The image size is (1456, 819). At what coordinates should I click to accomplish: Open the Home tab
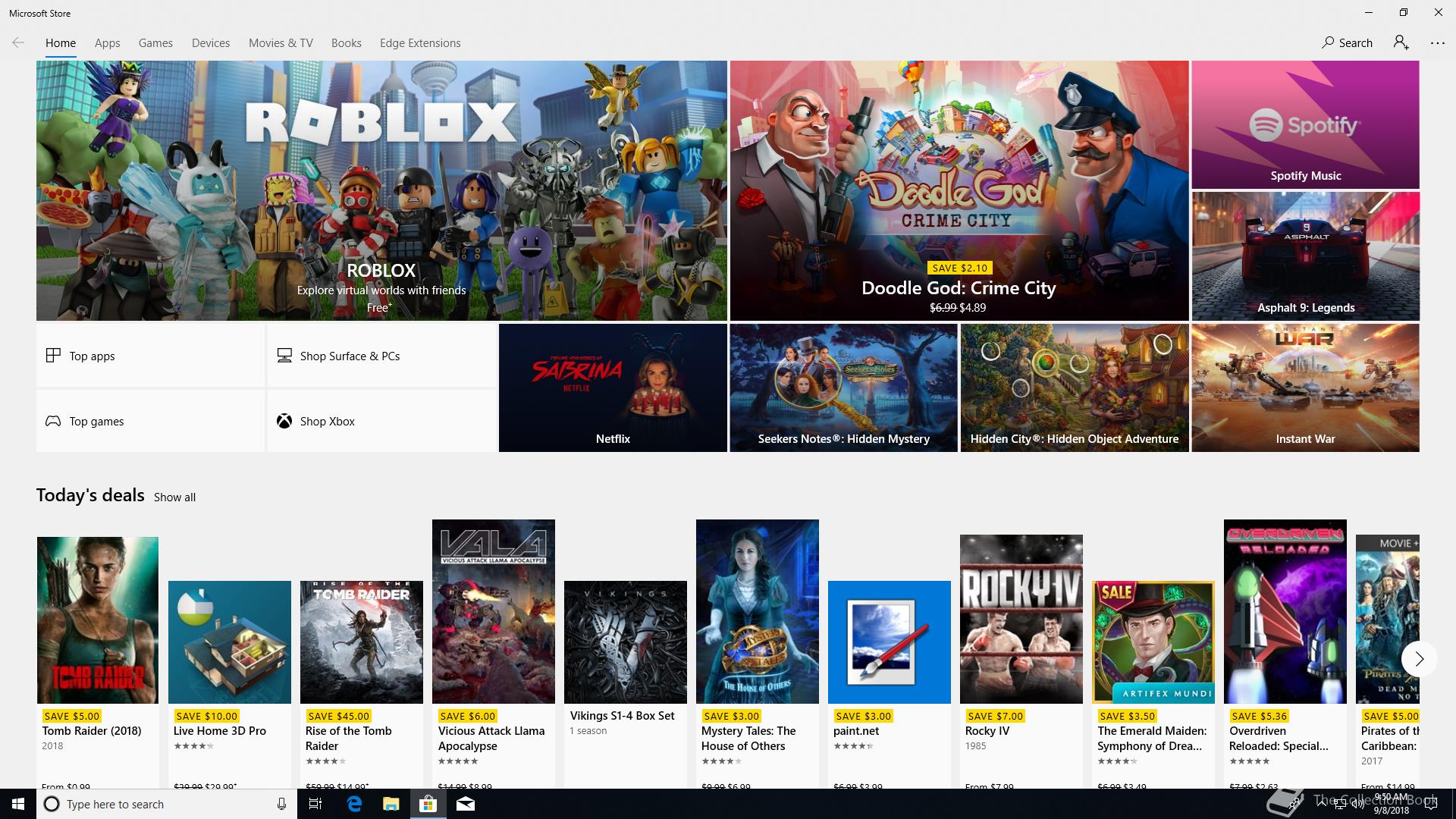tap(61, 43)
